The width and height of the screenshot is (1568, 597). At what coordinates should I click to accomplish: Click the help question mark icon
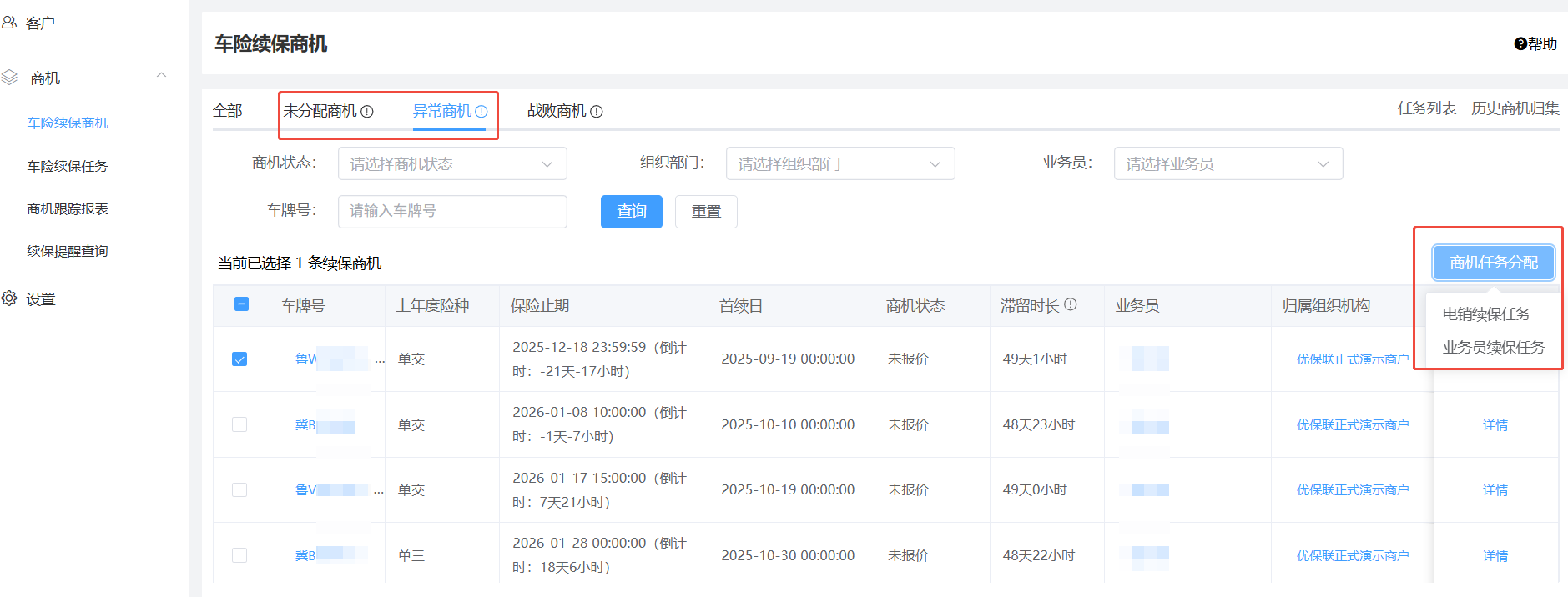[x=1520, y=44]
